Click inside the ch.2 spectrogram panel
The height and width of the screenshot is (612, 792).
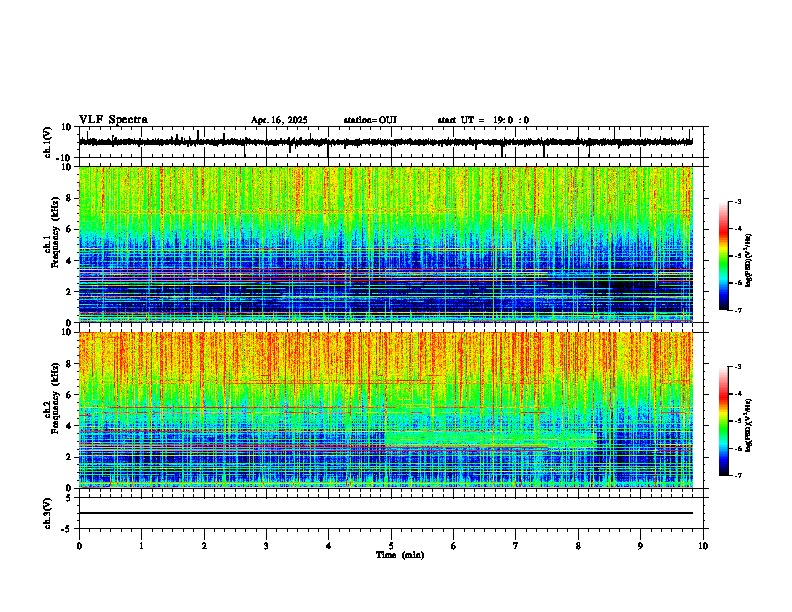pos(385,410)
